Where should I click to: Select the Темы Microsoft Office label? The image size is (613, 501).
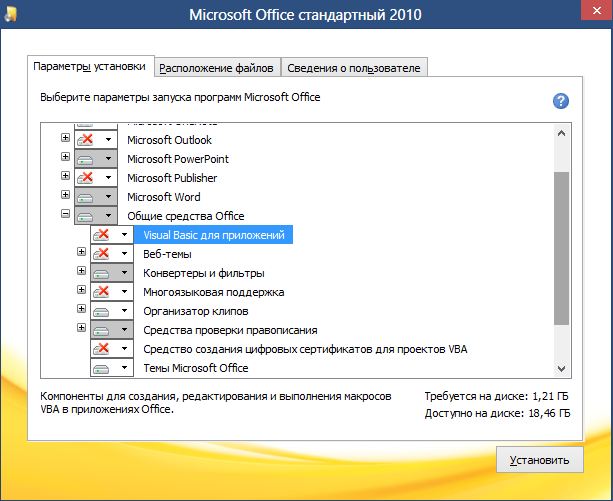click(x=195, y=368)
